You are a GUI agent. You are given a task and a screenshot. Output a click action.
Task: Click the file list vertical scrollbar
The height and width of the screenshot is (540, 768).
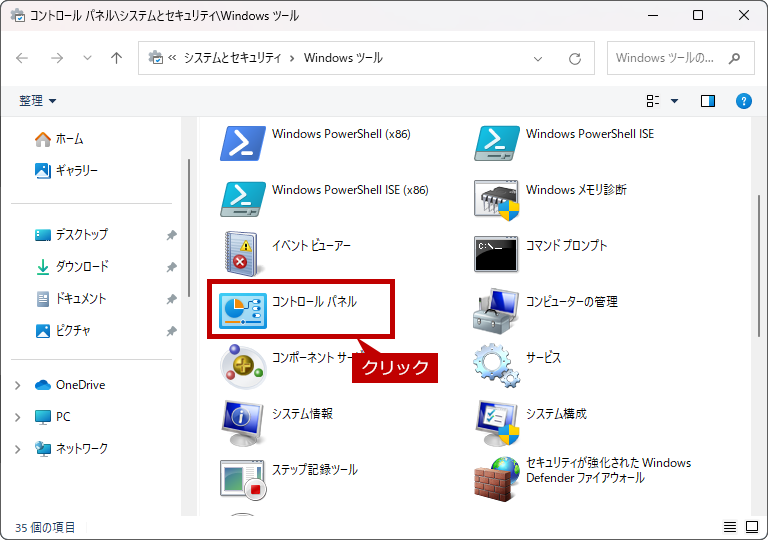(x=759, y=266)
